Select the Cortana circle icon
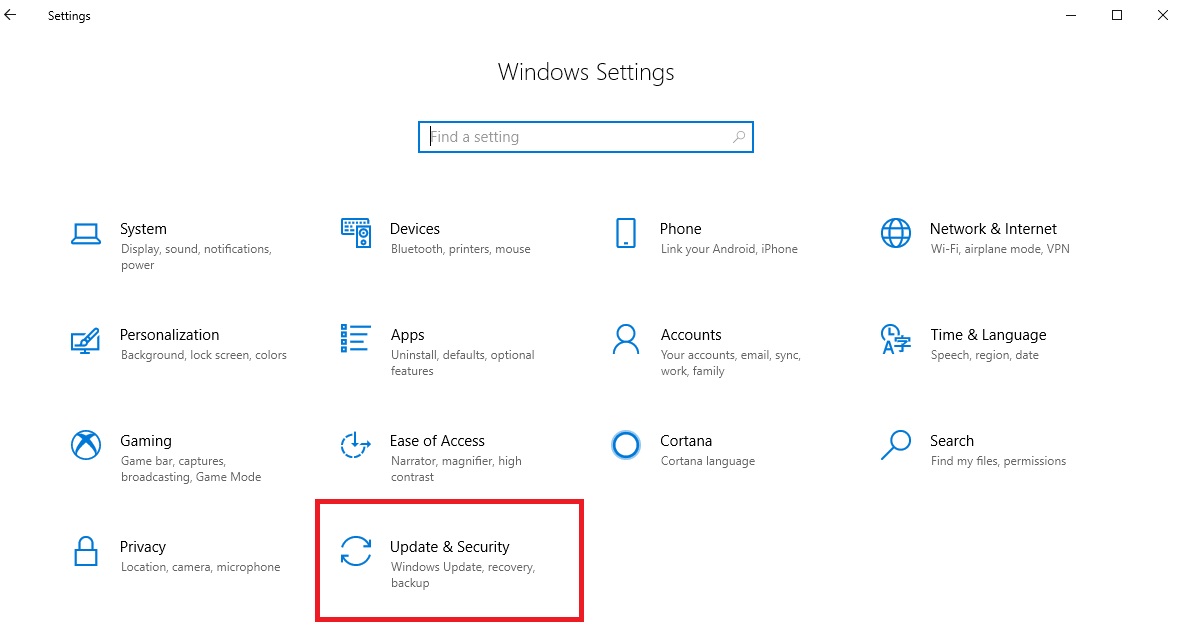This screenshot has height=643, width=1181. point(625,446)
